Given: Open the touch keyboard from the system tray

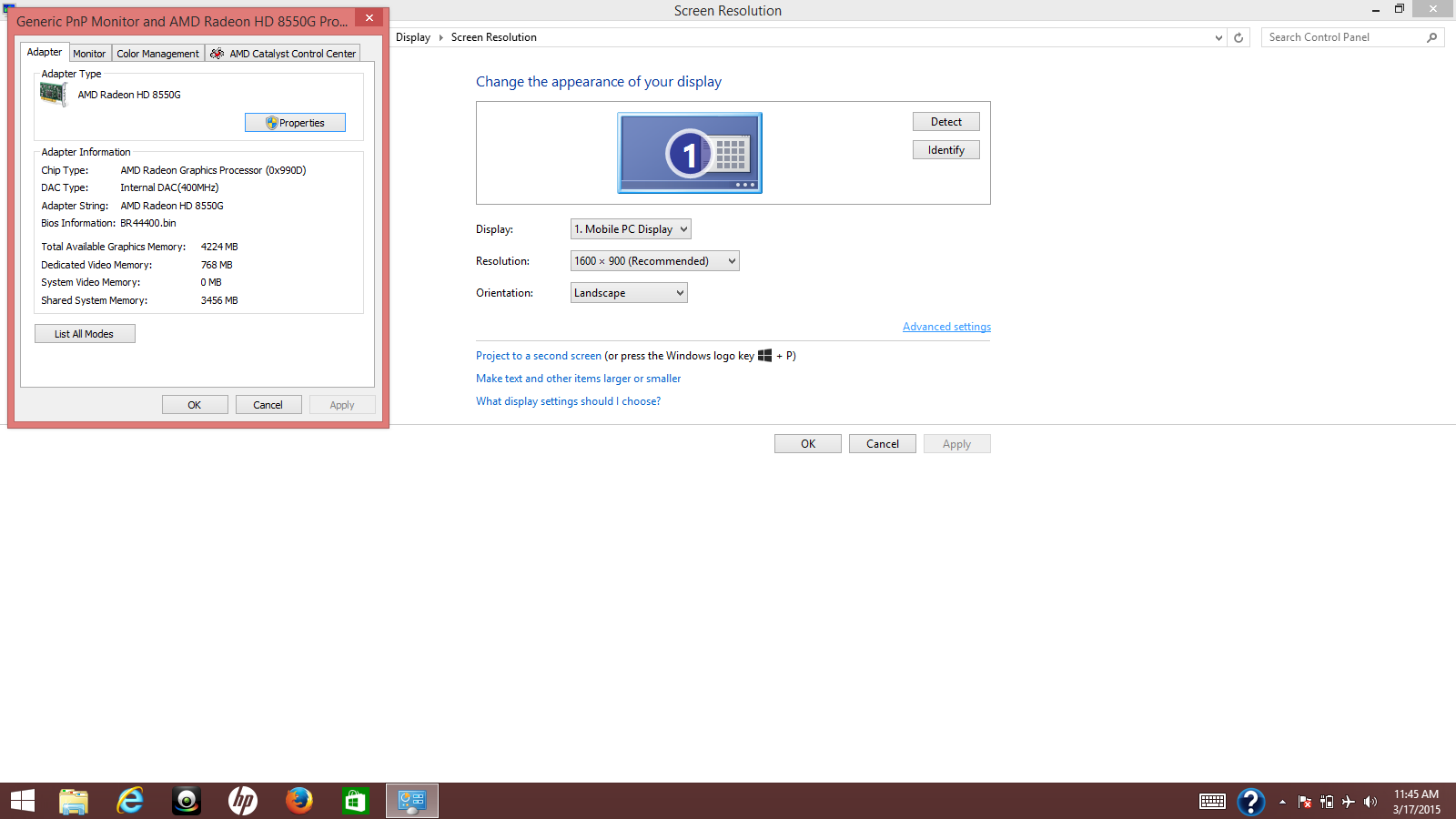Looking at the screenshot, I should click(x=1211, y=802).
